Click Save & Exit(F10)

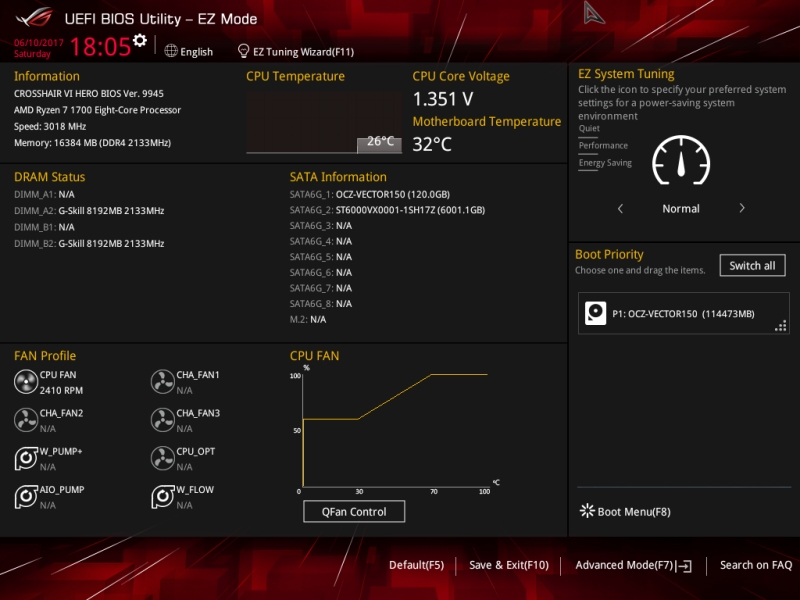(509, 565)
